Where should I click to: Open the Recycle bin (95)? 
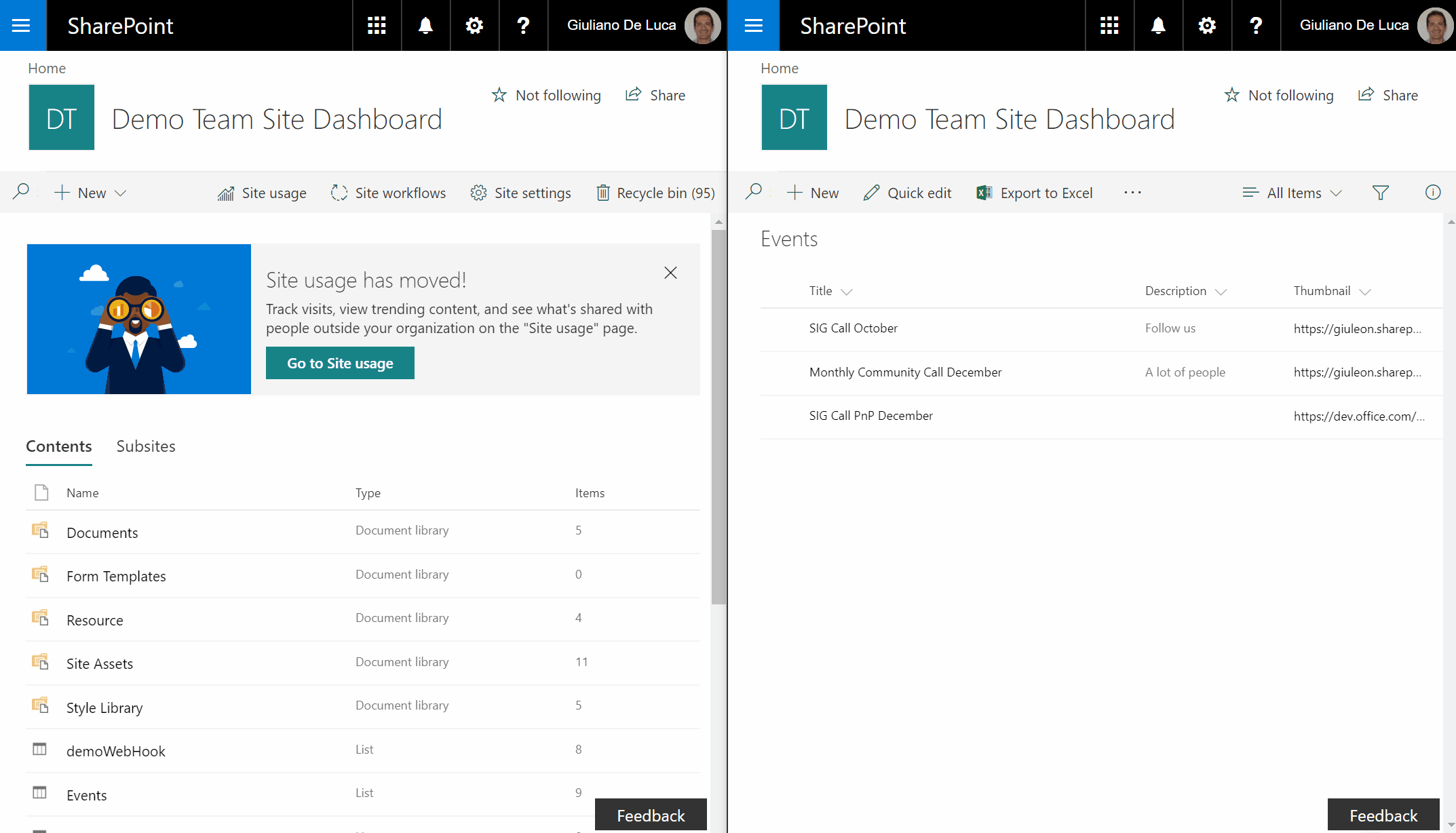pos(655,193)
